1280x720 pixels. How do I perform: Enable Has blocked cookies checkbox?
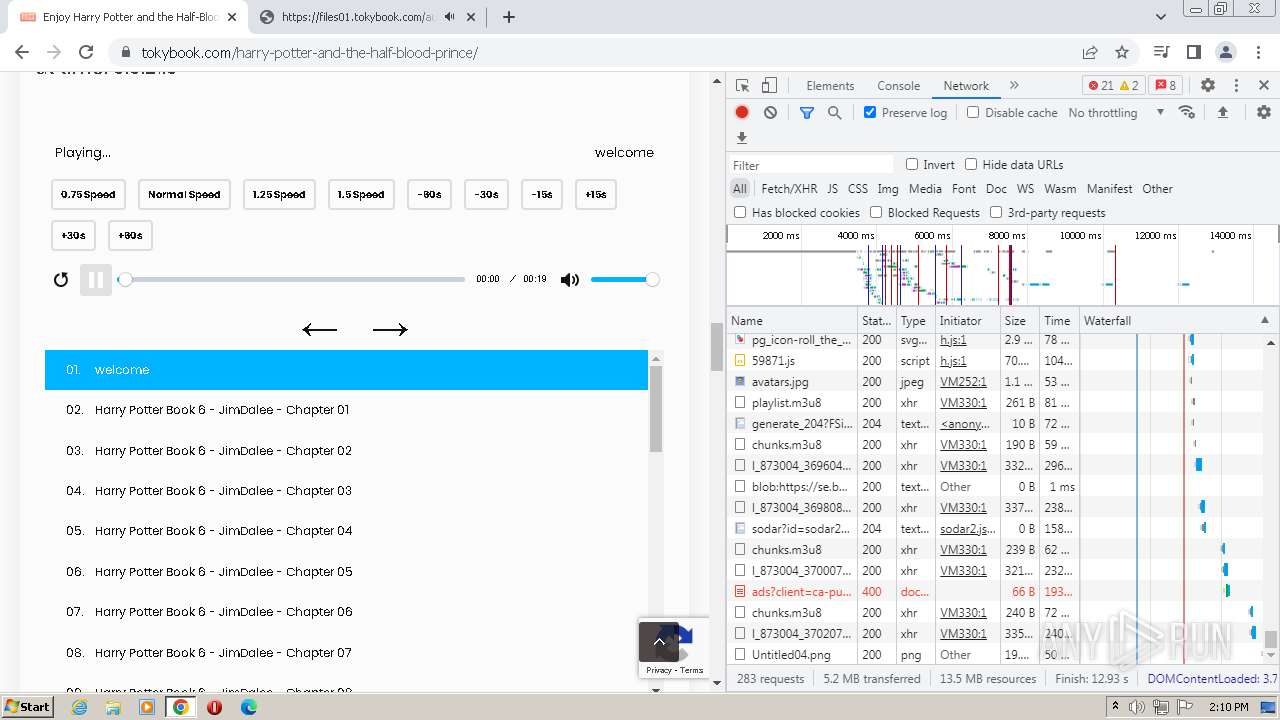[x=740, y=212]
